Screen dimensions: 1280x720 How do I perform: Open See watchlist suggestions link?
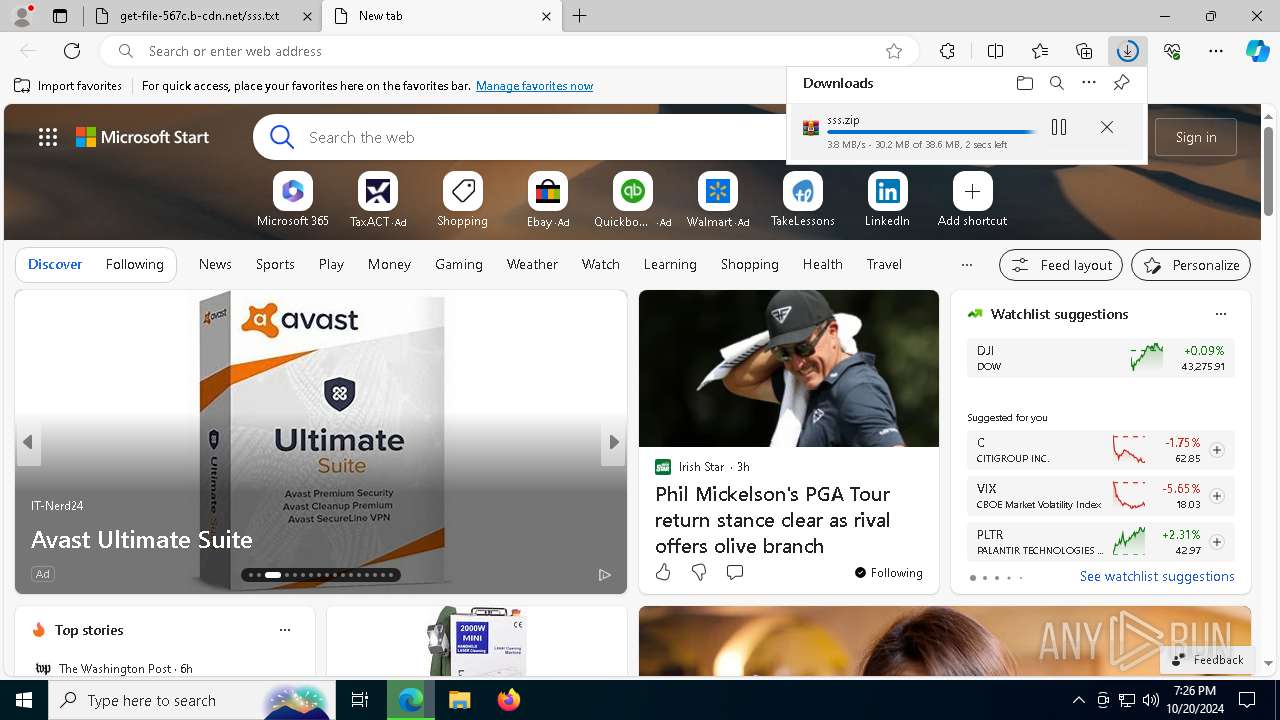[x=1157, y=576]
